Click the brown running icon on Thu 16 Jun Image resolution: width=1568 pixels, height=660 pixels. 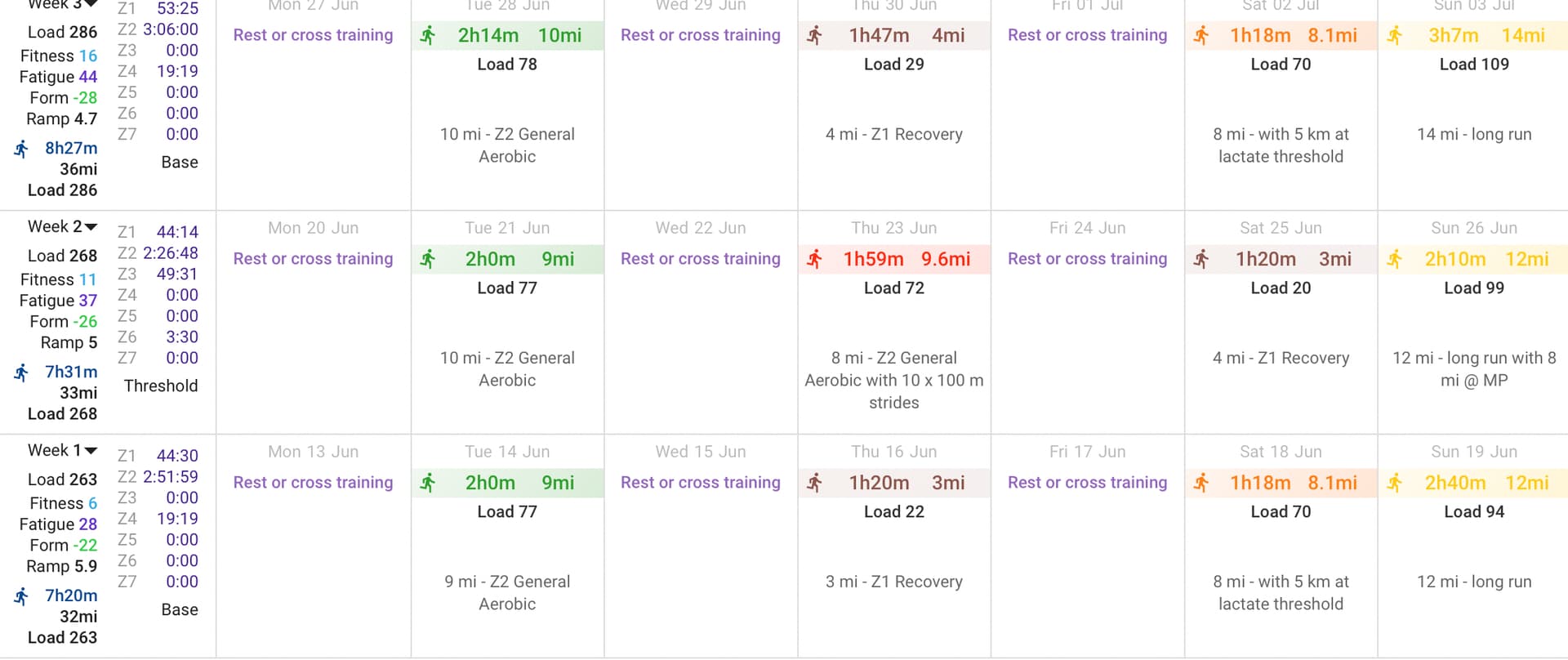coord(814,484)
